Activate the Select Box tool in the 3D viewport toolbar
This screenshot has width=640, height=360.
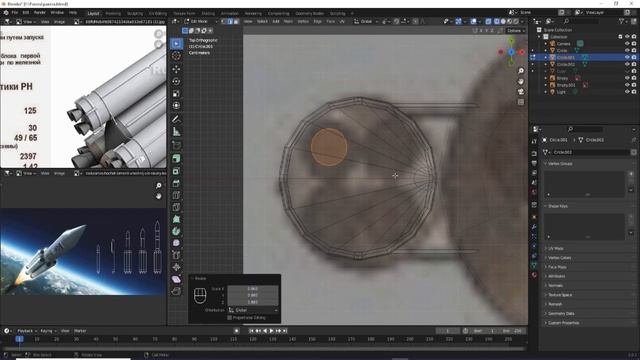pos(176,43)
